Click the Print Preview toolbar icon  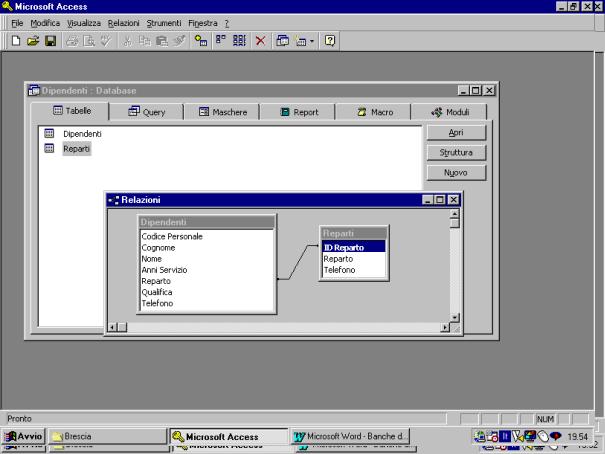(x=89, y=41)
